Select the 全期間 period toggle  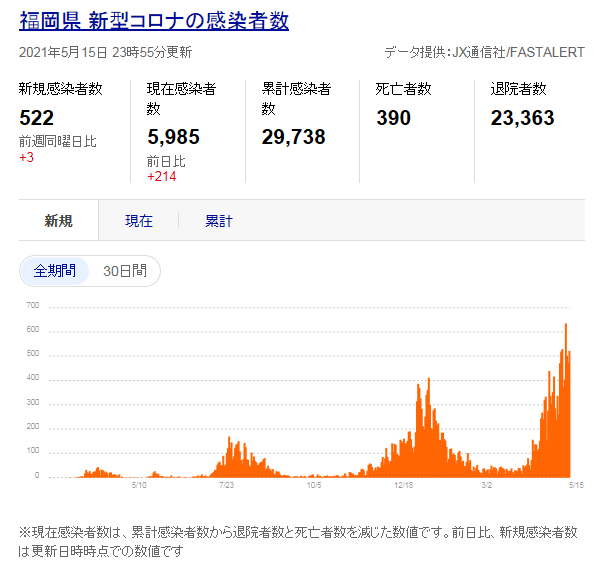(x=54, y=271)
